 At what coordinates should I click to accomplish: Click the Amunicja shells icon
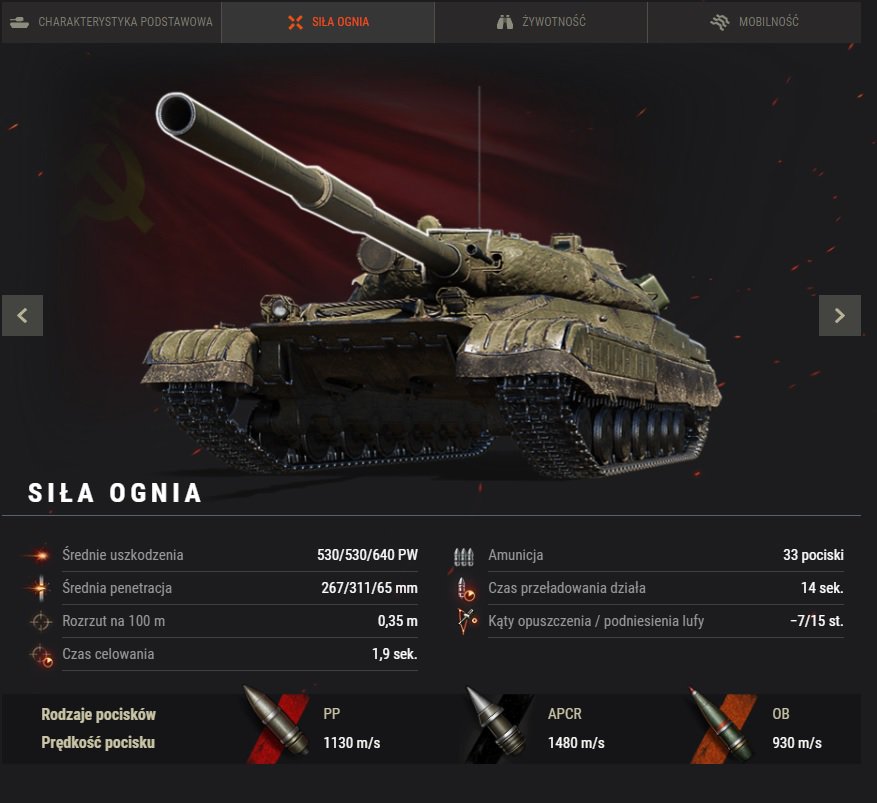pos(464,557)
